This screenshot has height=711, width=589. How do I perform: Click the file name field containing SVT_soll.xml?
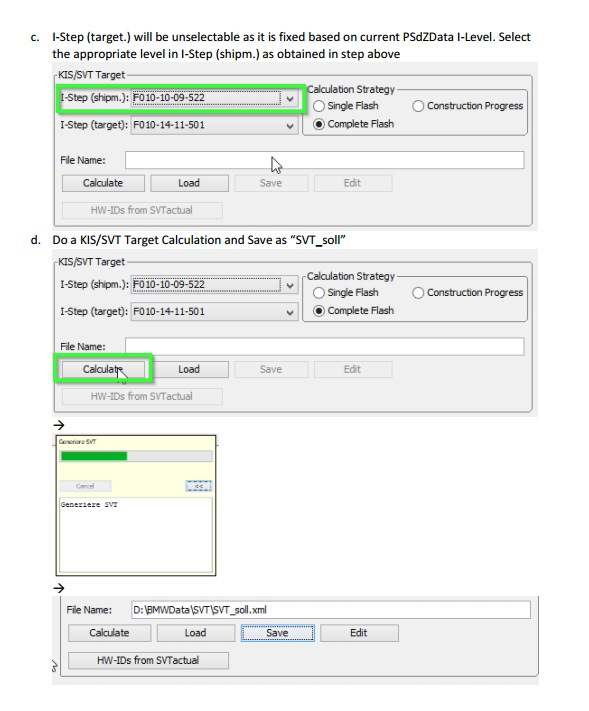pos(331,610)
